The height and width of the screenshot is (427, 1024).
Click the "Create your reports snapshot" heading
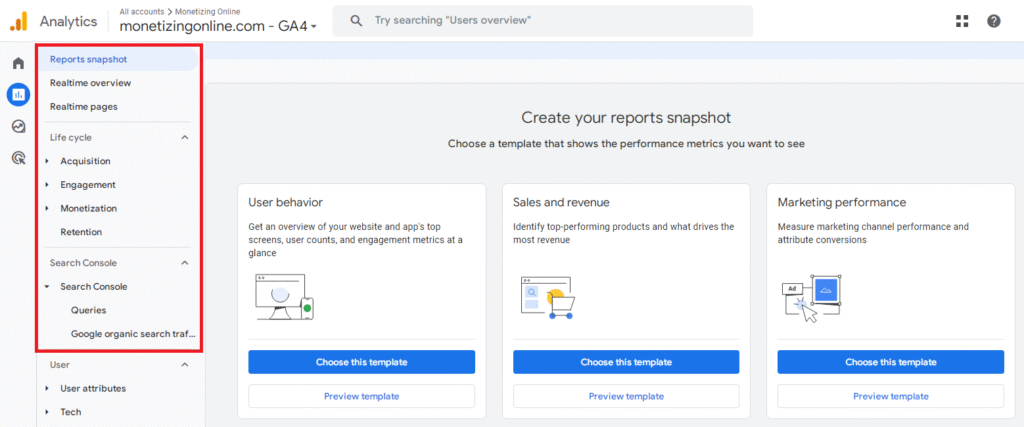pyautogui.click(x=626, y=118)
